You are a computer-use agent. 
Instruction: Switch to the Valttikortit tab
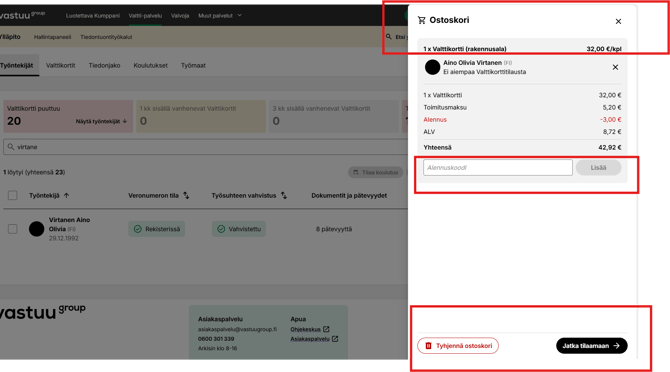click(x=60, y=65)
